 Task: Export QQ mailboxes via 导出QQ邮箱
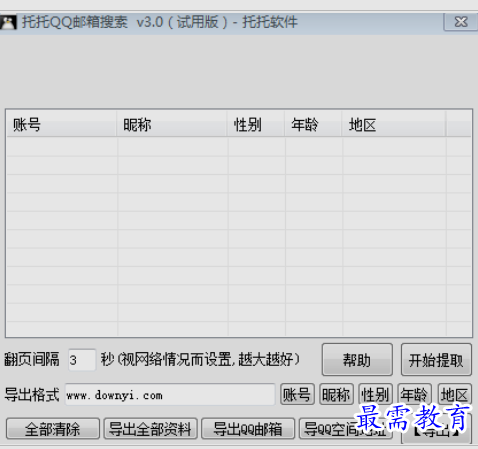pyautogui.click(x=248, y=429)
